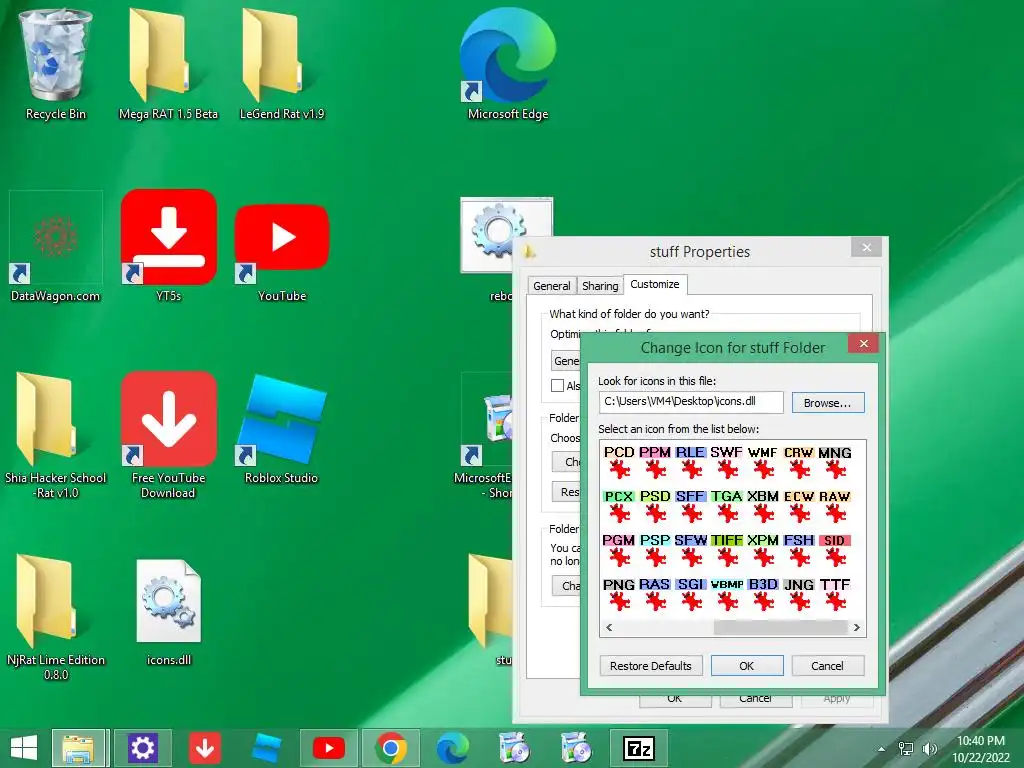The height and width of the screenshot is (768, 1024).
Task: Open File Explorer from taskbar
Action: pos(78,748)
